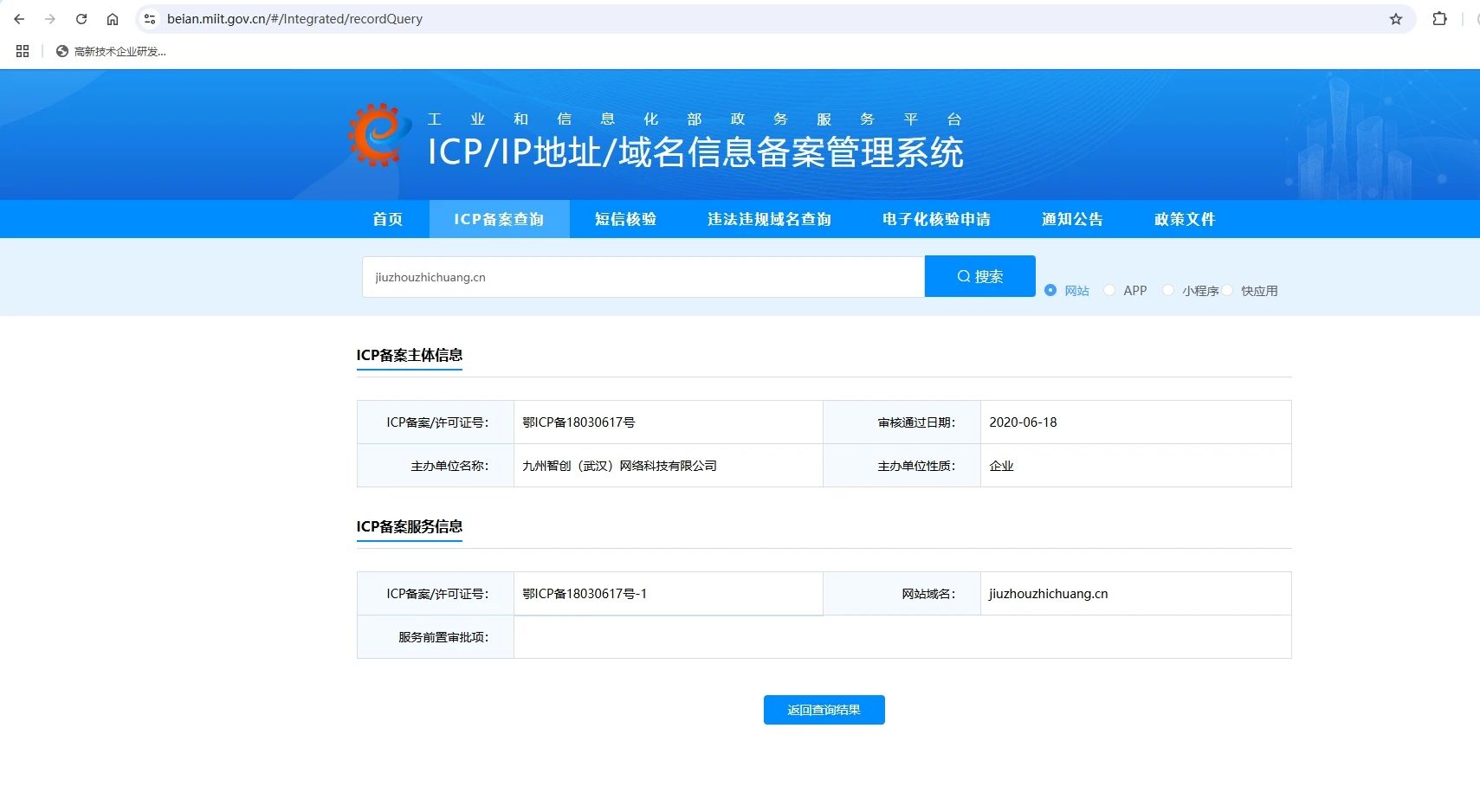Click the 服务前置审批项 label
This screenshot has height=812, width=1480.
(443, 637)
